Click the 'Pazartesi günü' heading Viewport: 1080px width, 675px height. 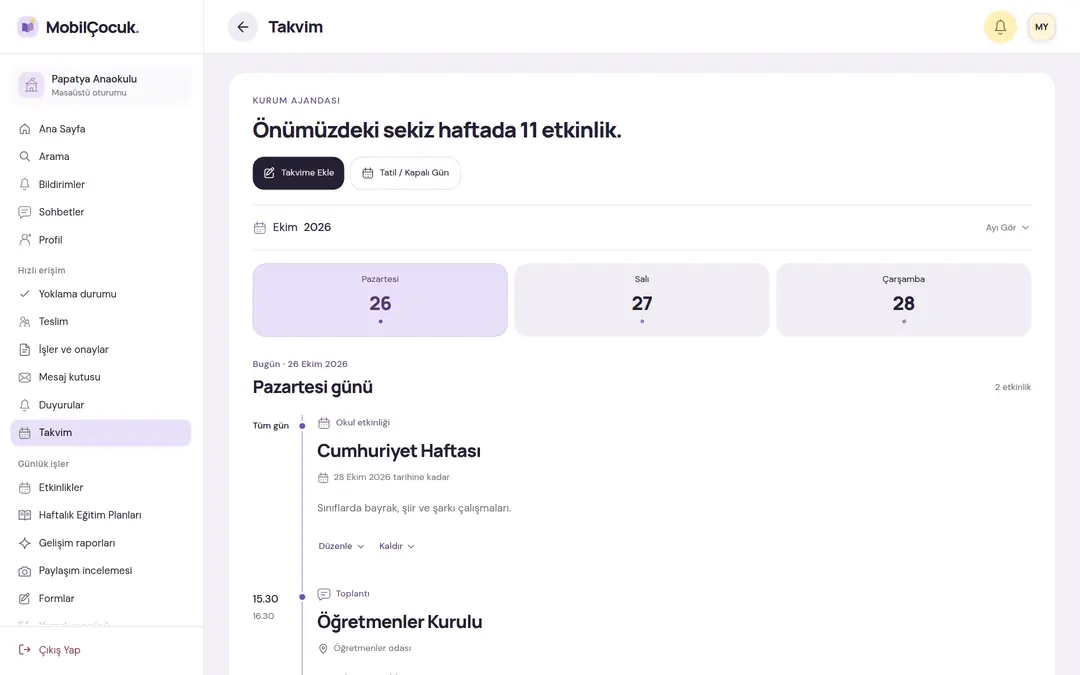313,387
